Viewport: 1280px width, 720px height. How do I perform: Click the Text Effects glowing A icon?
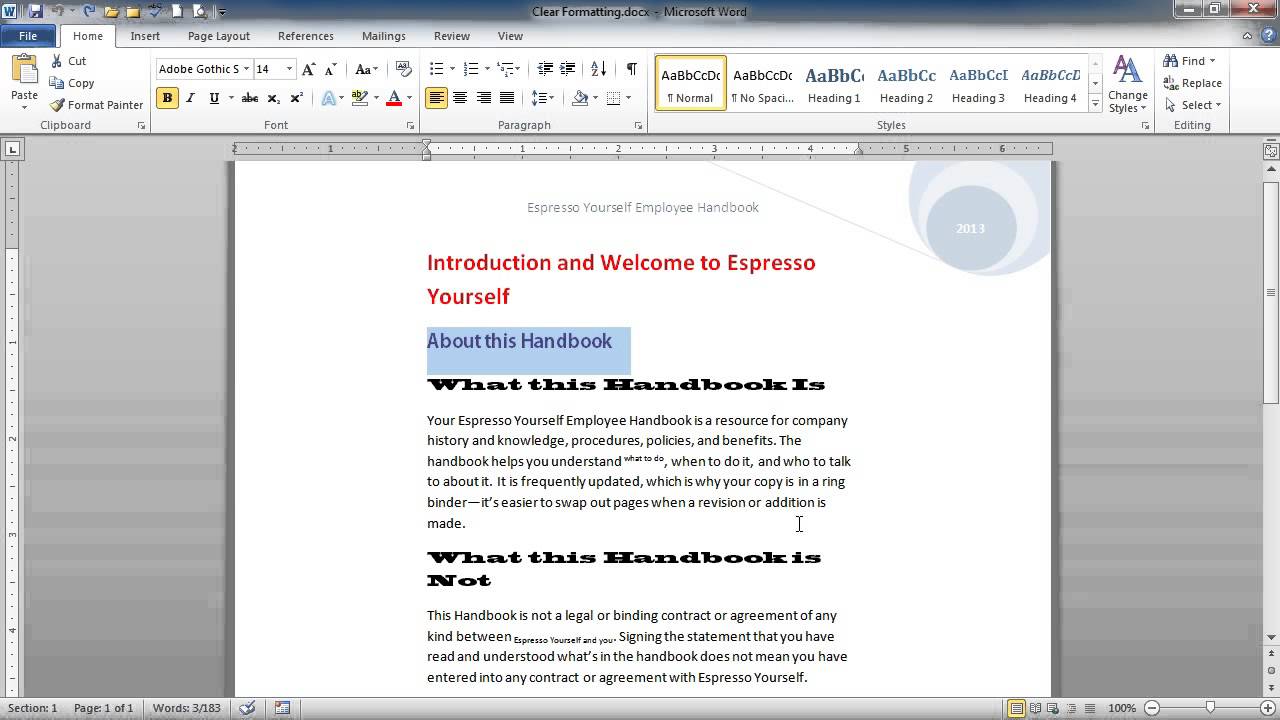(x=328, y=98)
